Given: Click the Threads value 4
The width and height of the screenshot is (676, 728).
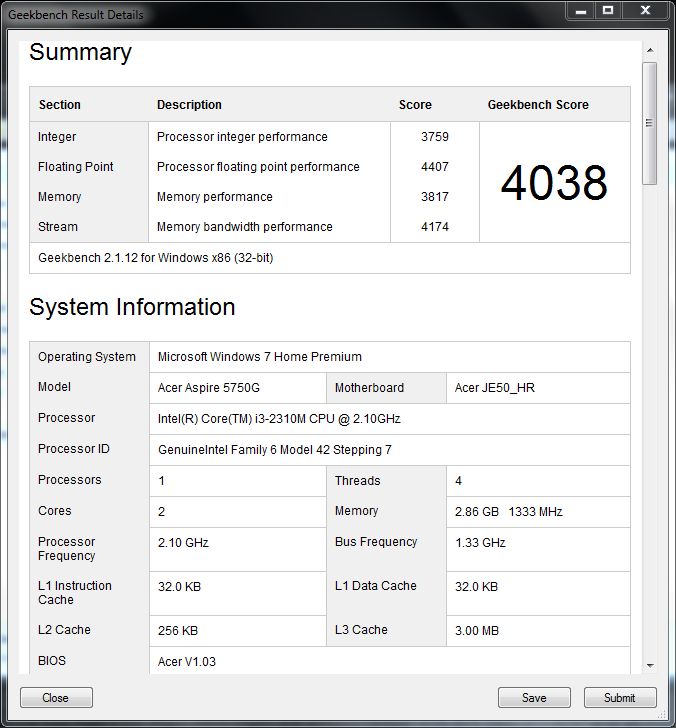Looking at the screenshot, I should point(458,481).
